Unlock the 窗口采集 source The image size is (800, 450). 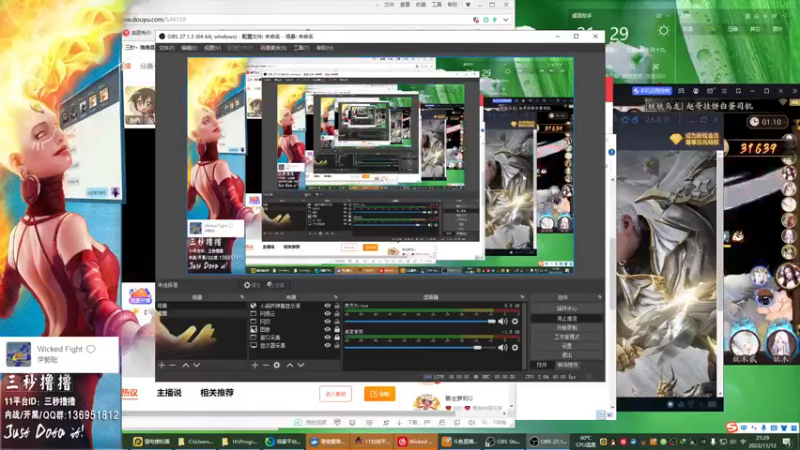(x=337, y=338)
